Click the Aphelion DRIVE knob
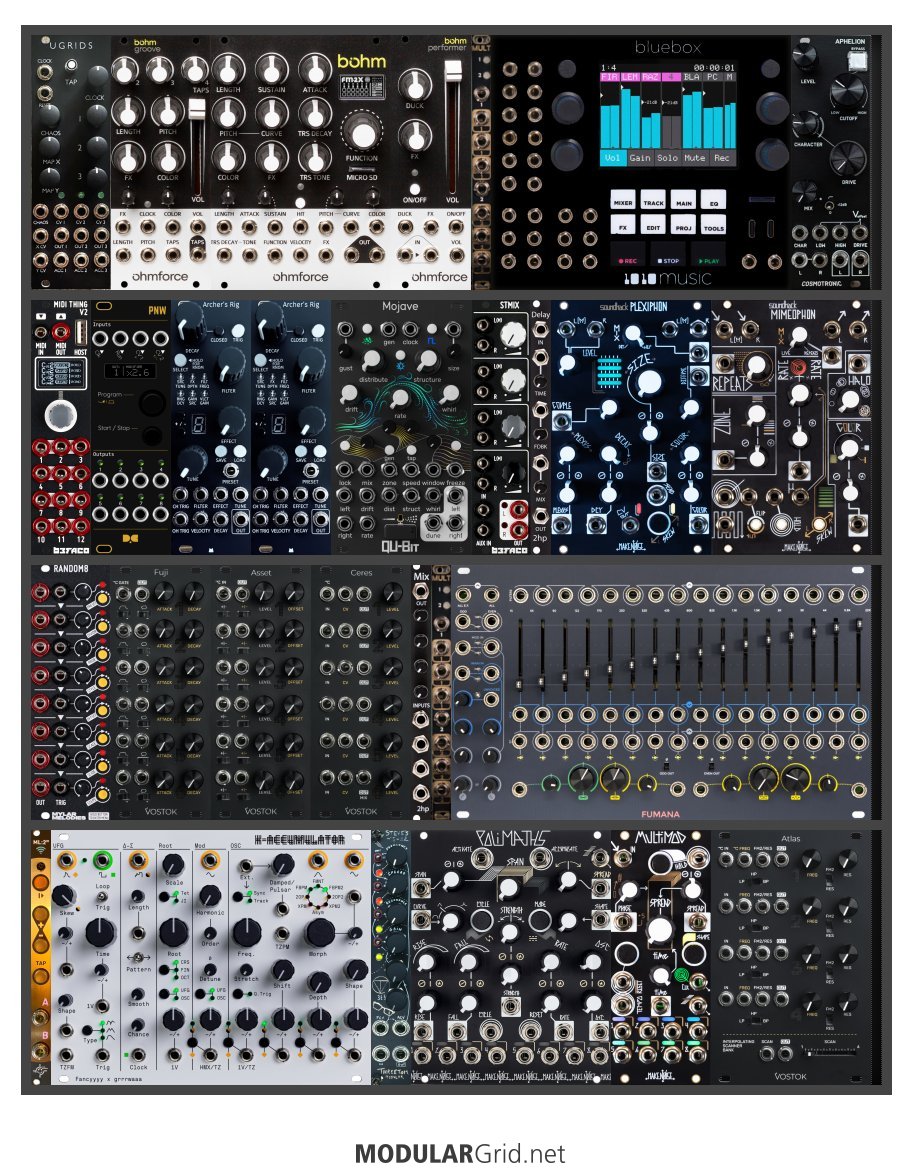This screenshot has width=922, height=1175. pyautogui.click(x=847, y=159)
